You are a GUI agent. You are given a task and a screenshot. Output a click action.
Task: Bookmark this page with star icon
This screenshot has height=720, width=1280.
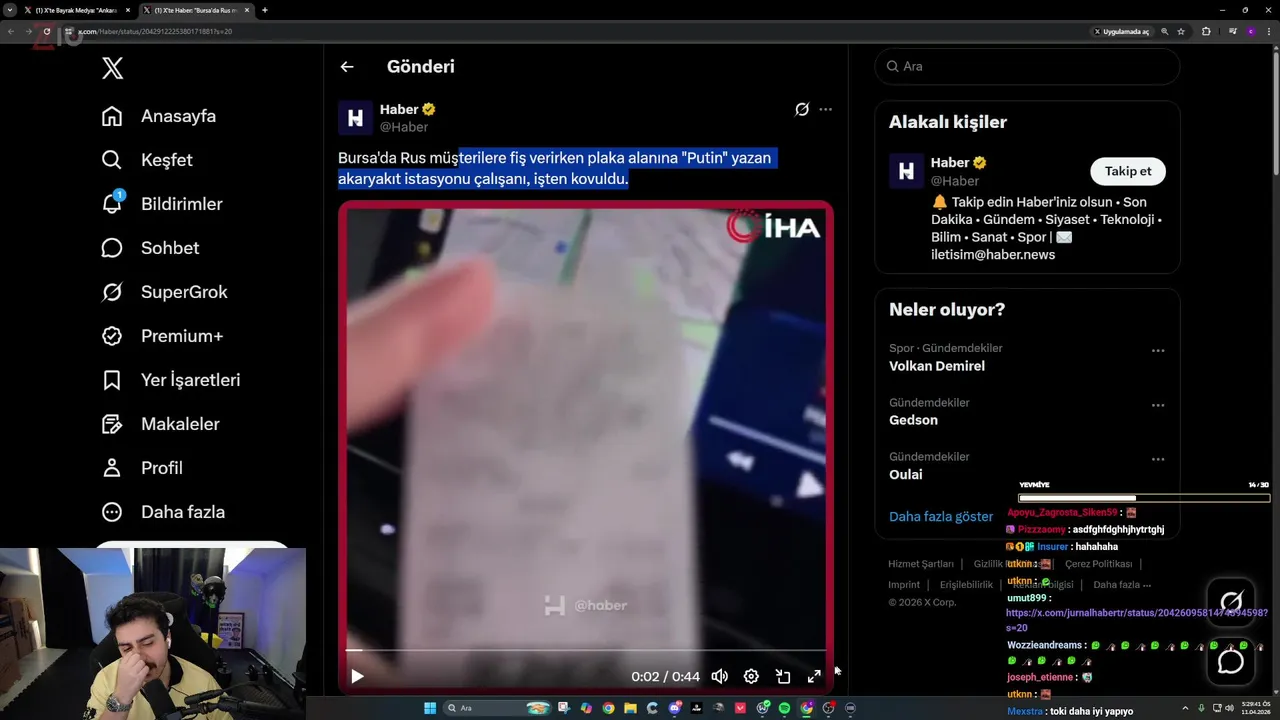pyautogui.click(x=1181, y=31)
